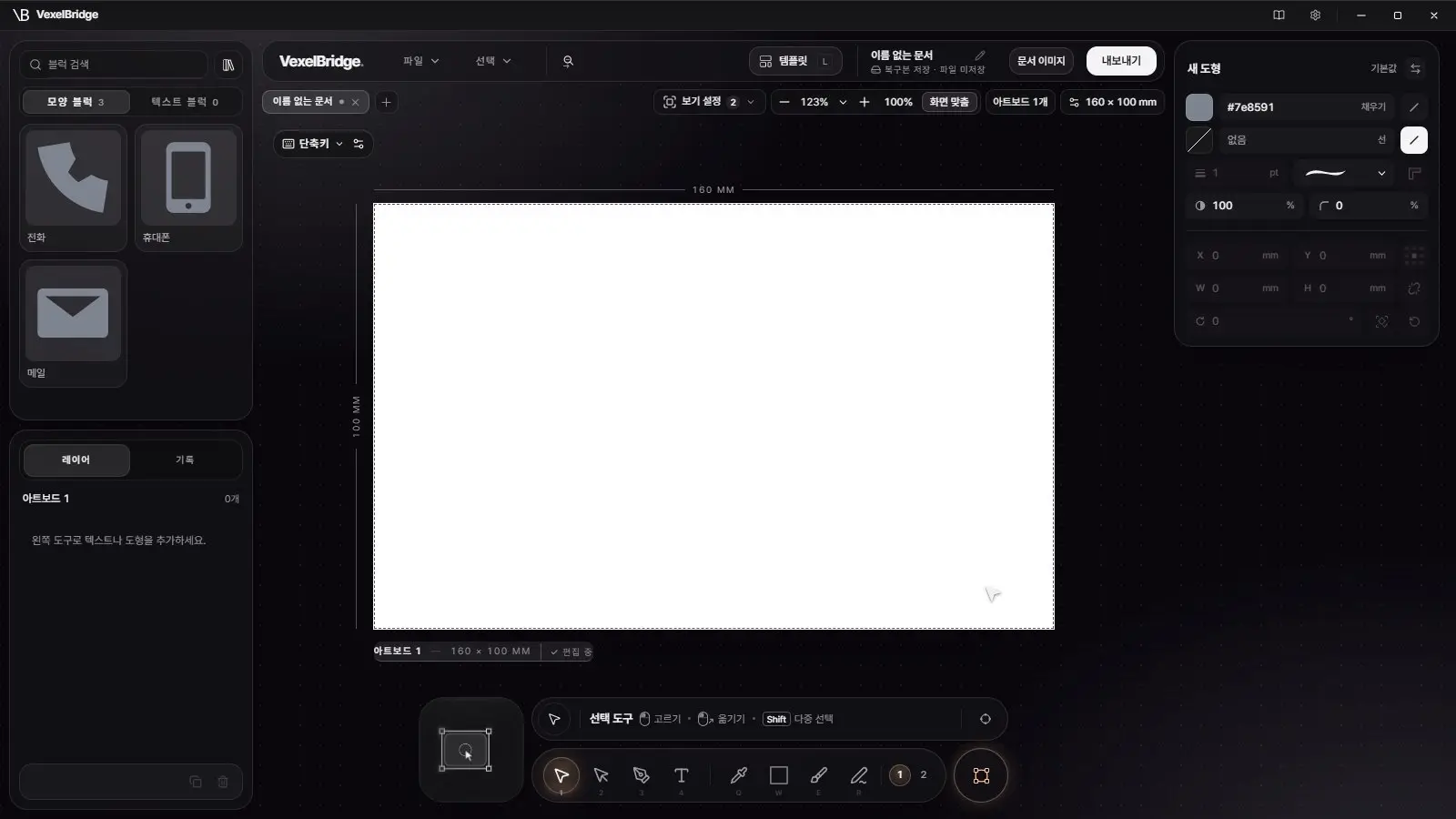Screen dimensions: 1456x819
Task: Open the 템플릿 templates button
Action: pyautogui.click(x=795, y=61)
